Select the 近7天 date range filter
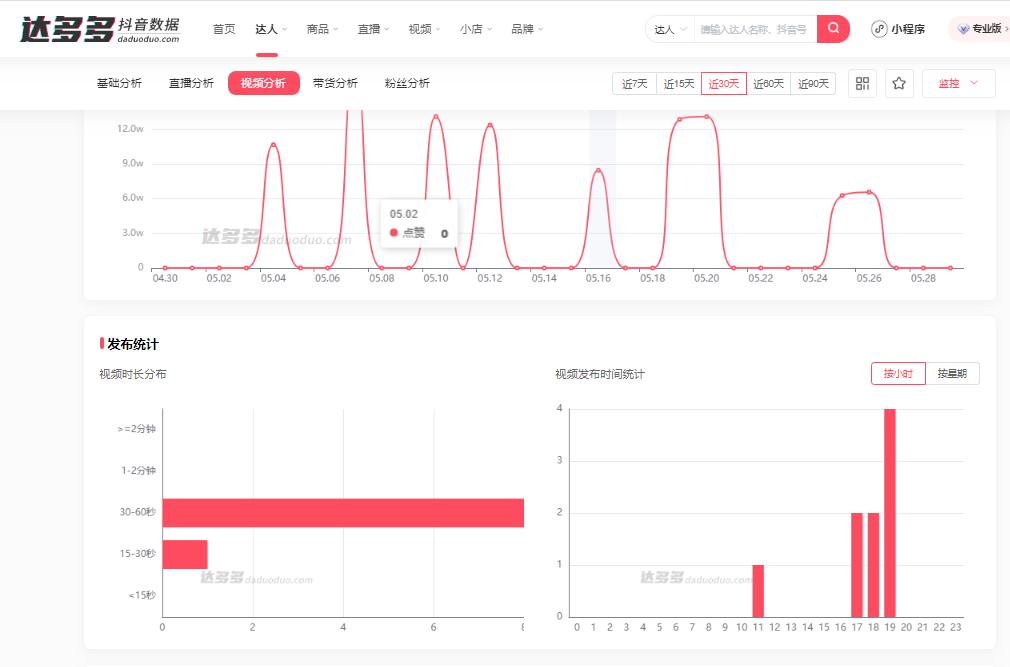 click(x=633, y=84)
